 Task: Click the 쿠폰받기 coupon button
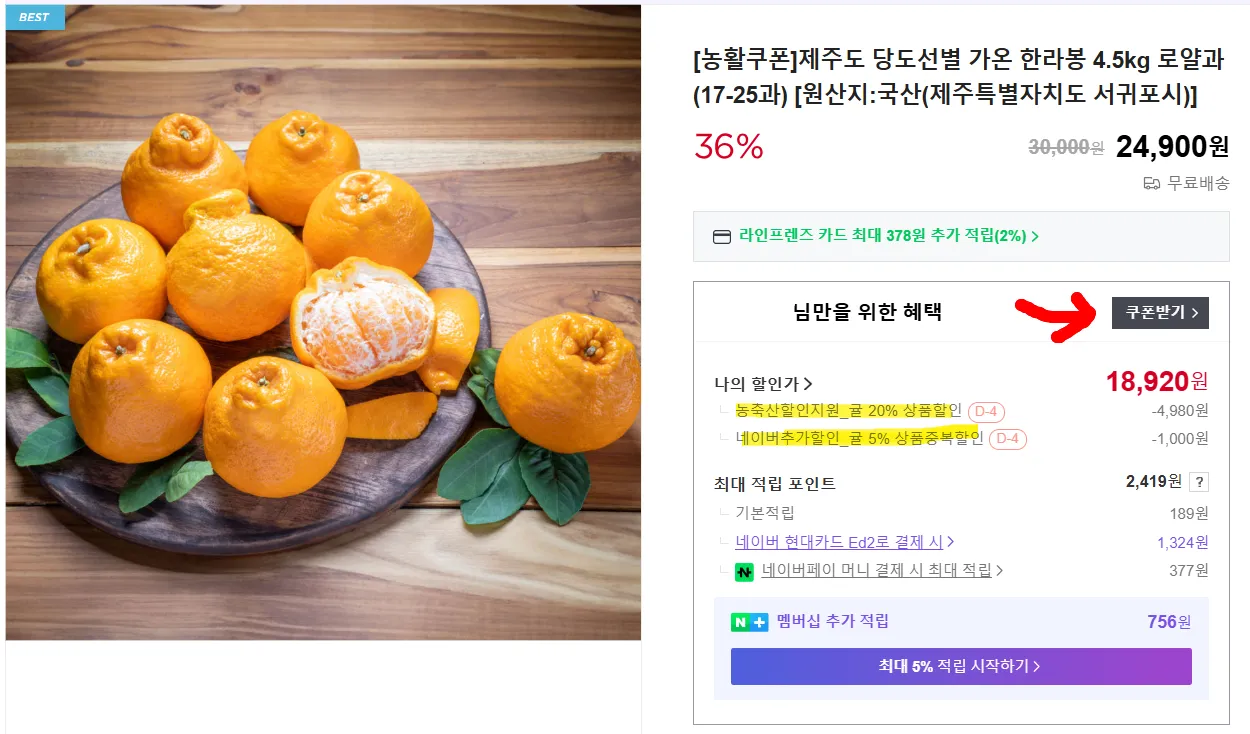coord(1160,313)
